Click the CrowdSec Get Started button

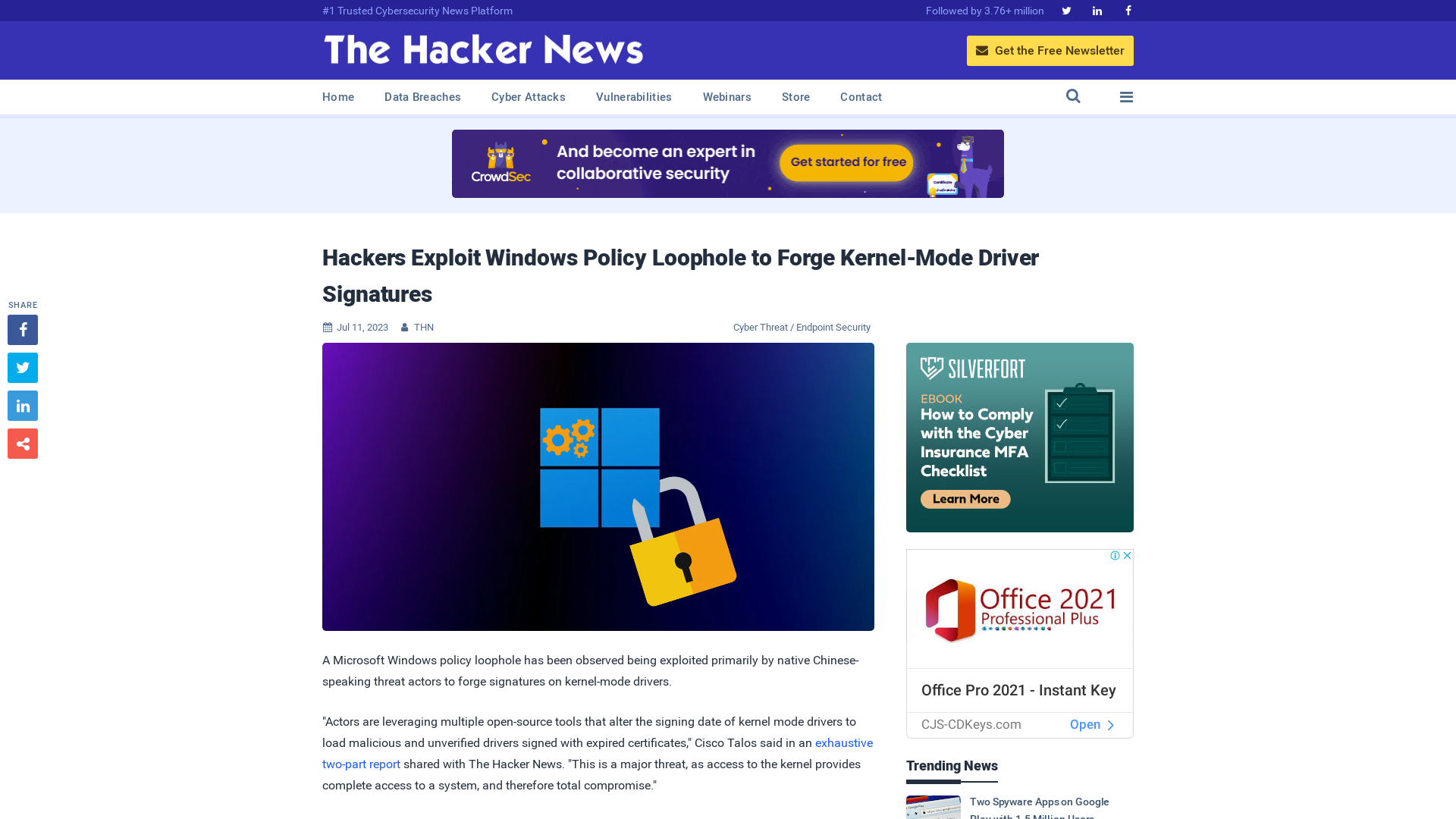pos(847,161)
